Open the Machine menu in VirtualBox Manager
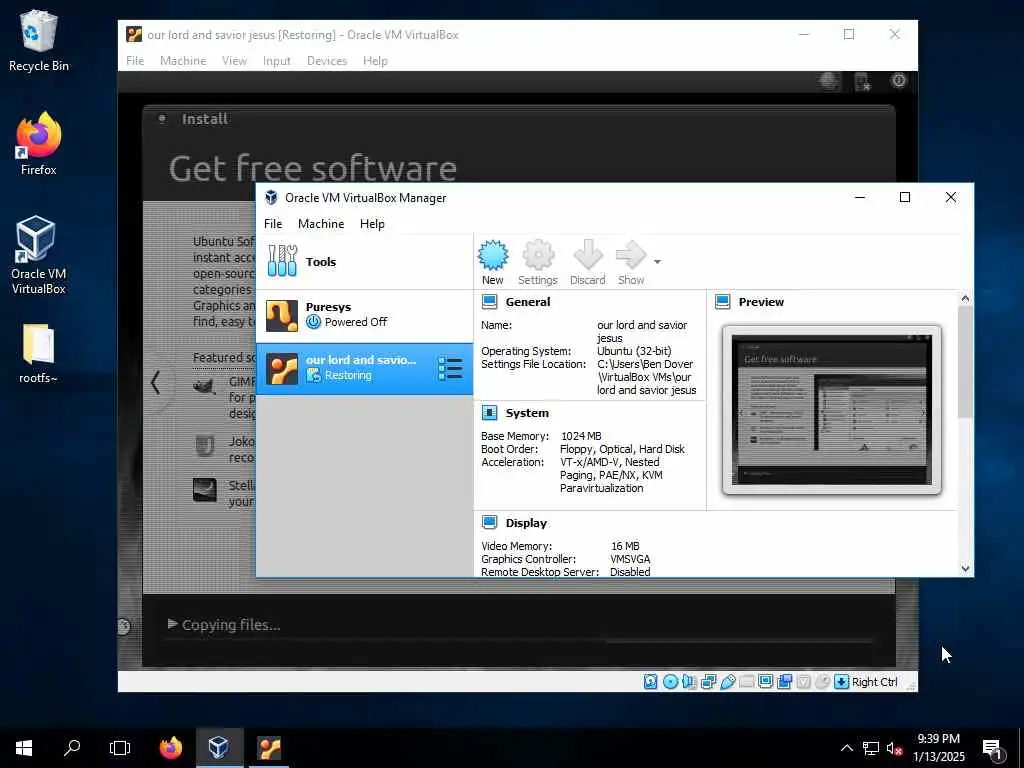Viewport: 1024px width, 768px height. tap(321, 223)
